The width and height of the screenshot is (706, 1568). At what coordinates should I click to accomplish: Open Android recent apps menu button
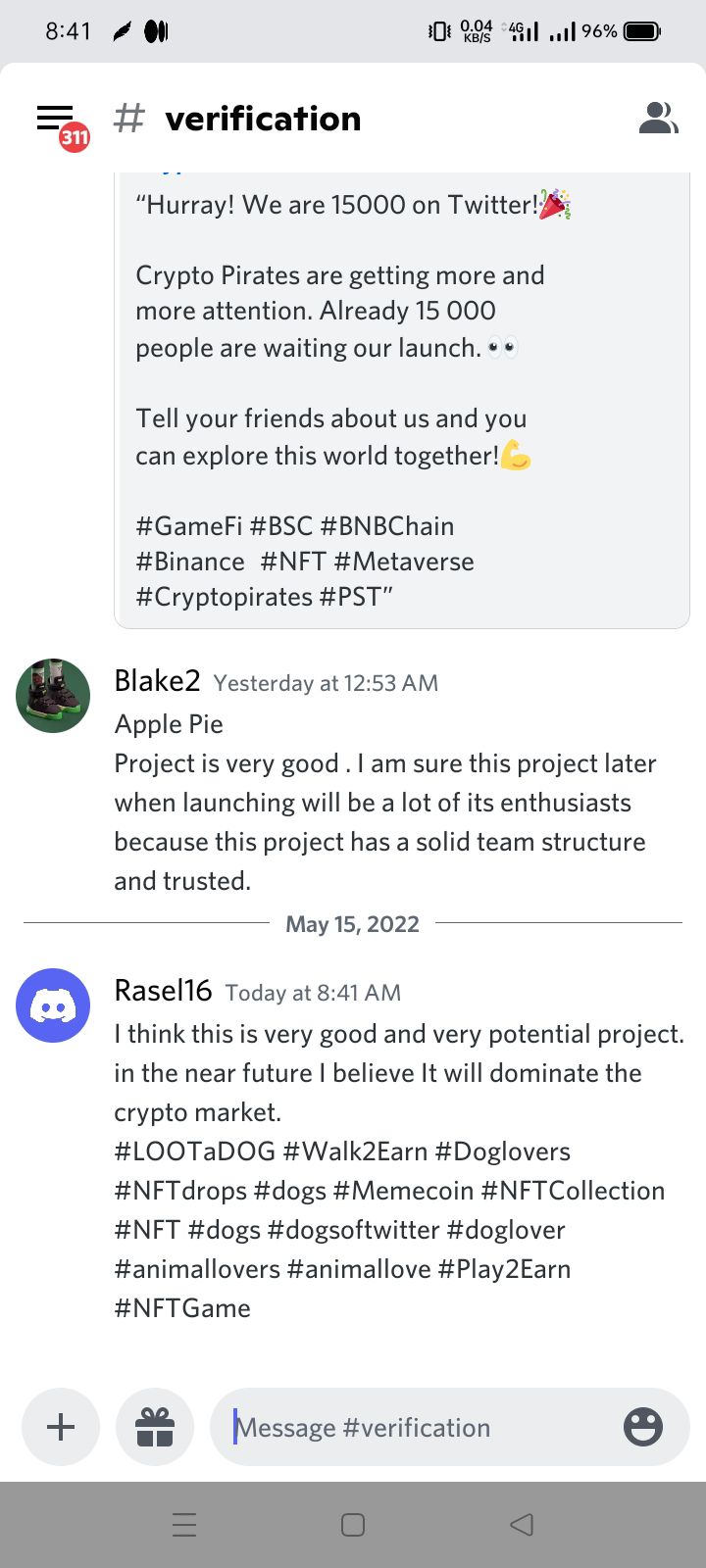tap(184, 1524)
